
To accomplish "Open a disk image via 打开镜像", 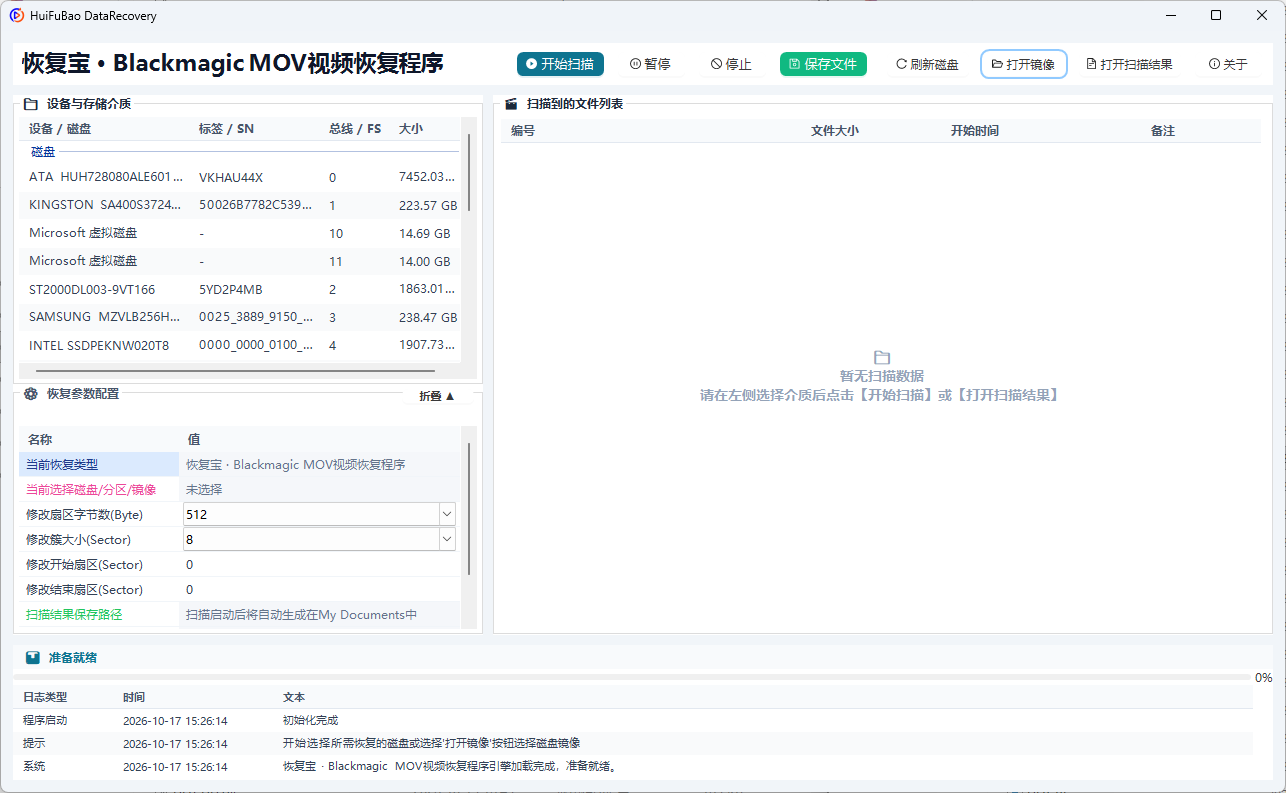I will (1024, 64).
